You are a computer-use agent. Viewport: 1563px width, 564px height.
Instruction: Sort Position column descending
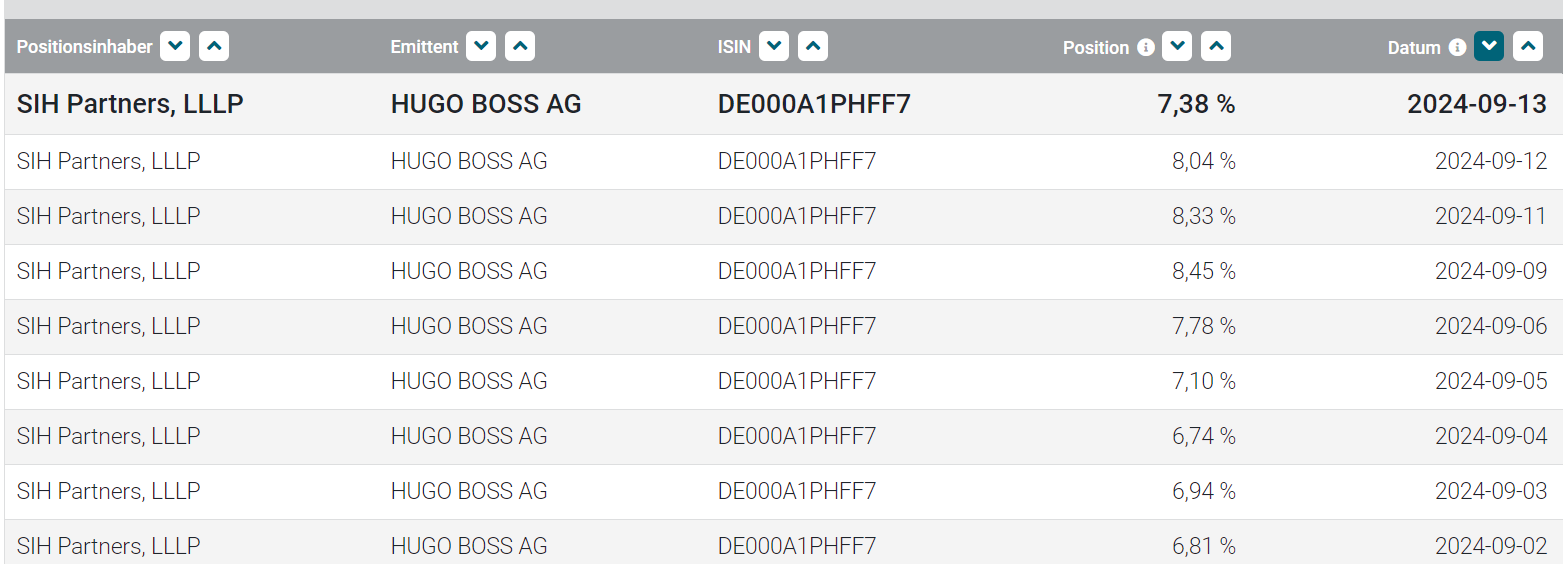1177,46
